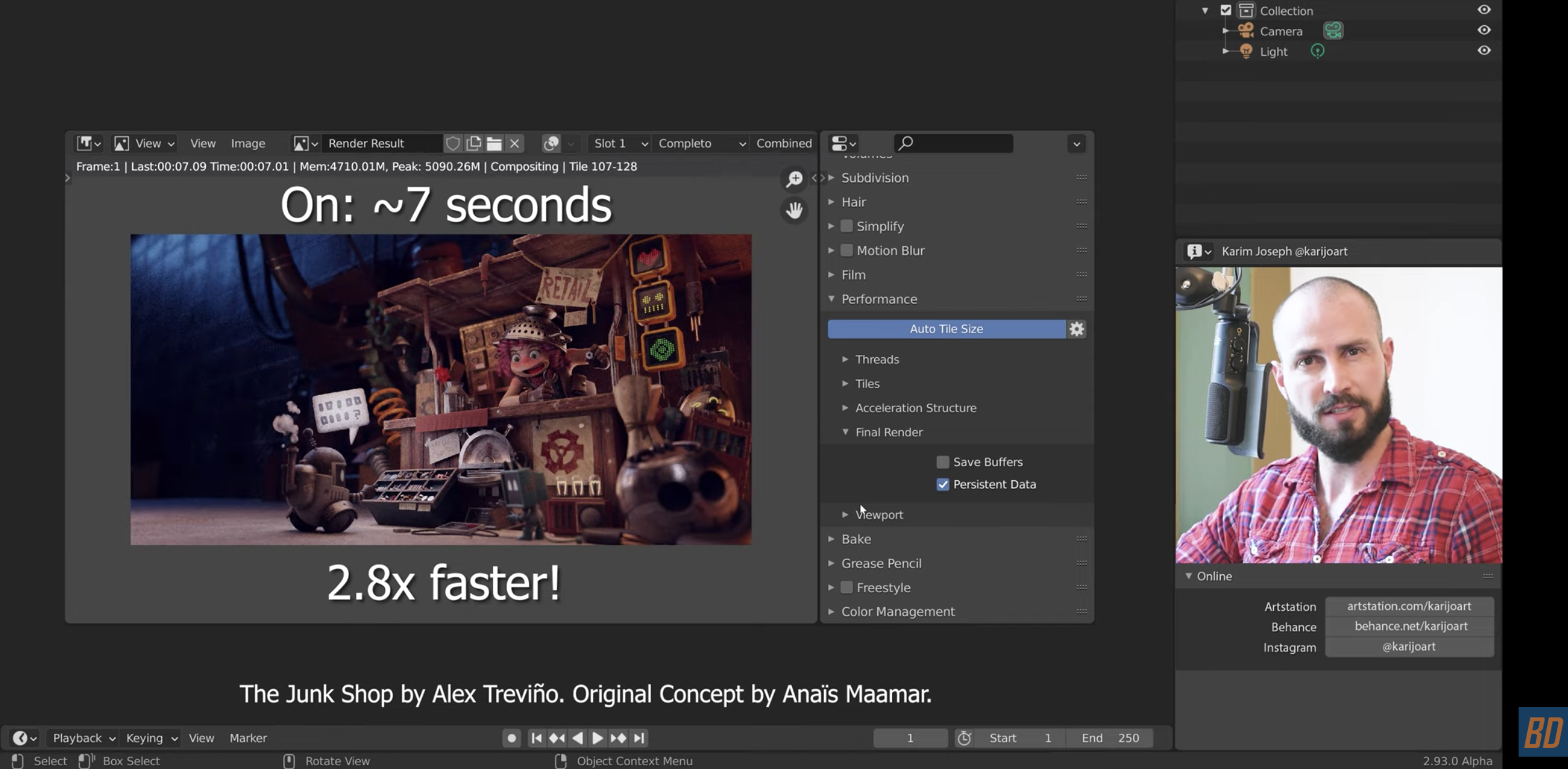Expand the Tiles subpanel
Image resolution: width=1568 pixels, height=769 pixels.
(845, 384)
